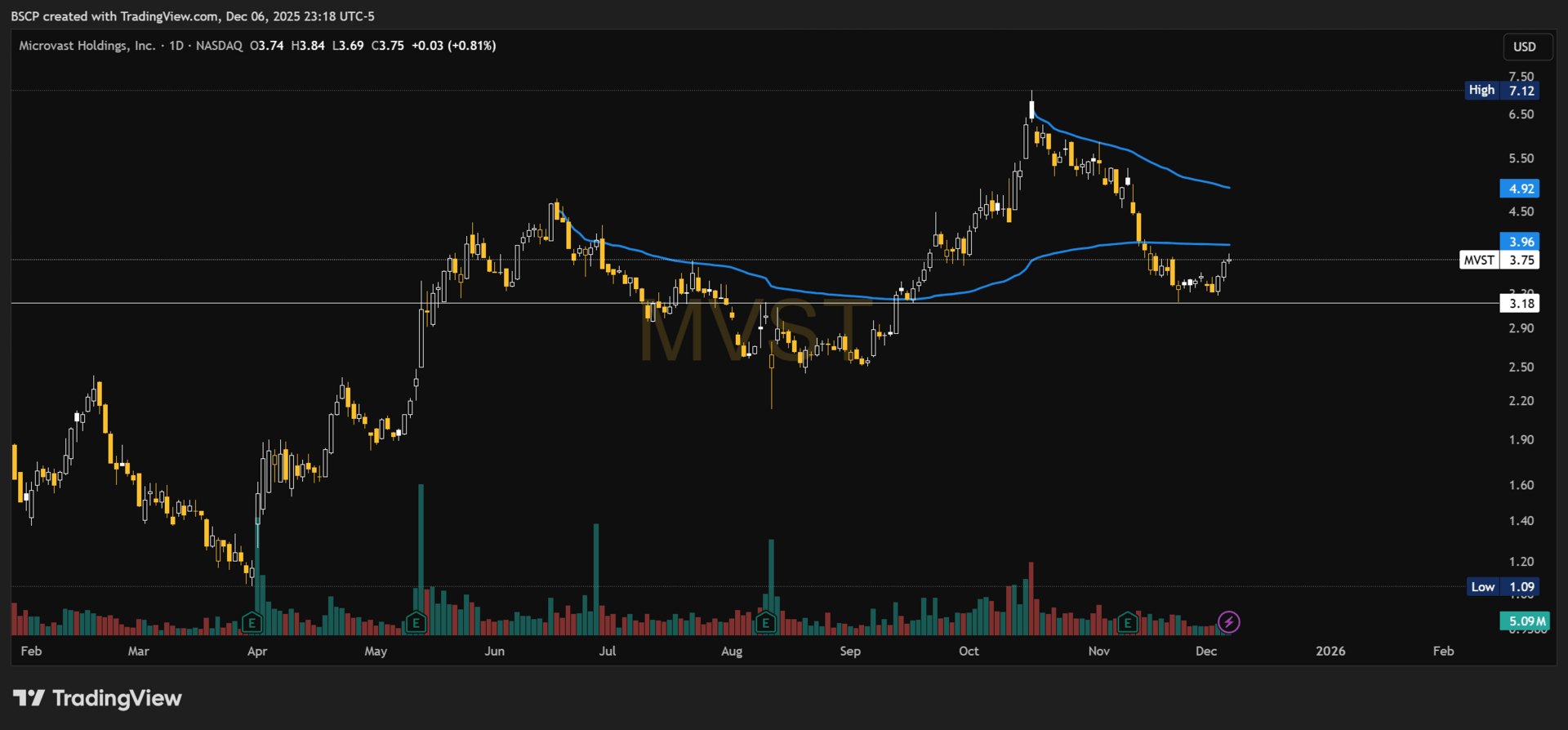Click the 5.50 price axis tick
Screen dimensions: 1568x730
[1521, 158]
